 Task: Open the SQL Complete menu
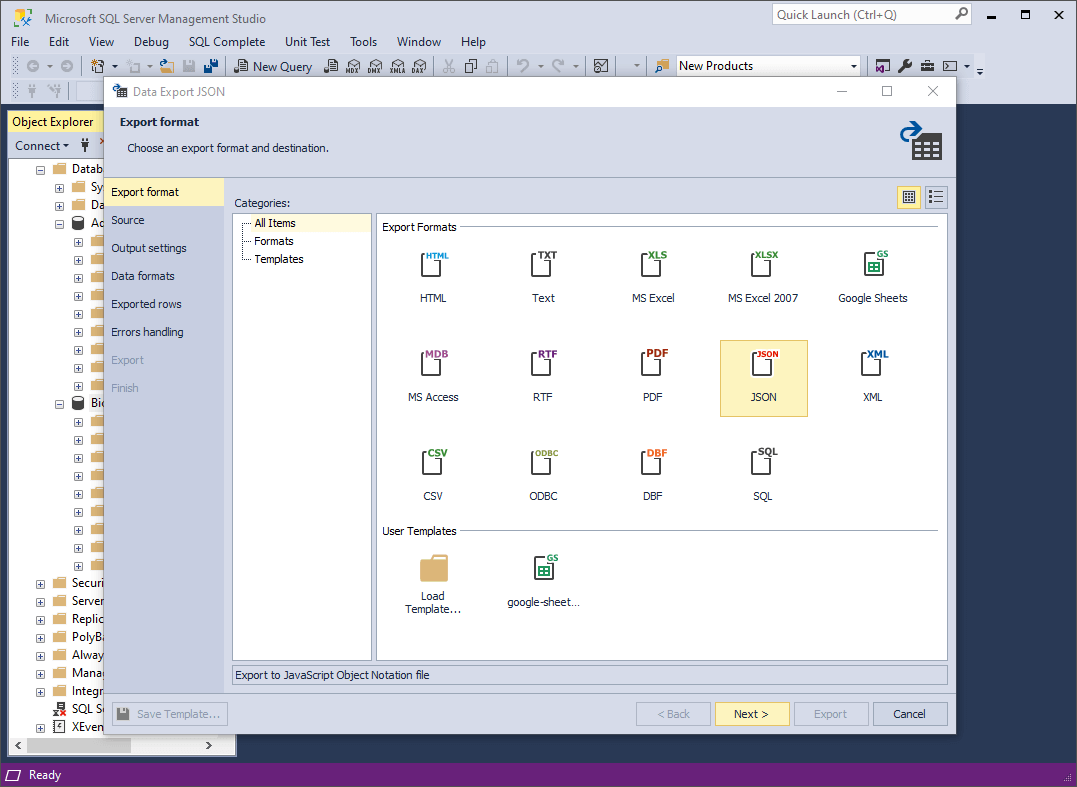(226, 42)
